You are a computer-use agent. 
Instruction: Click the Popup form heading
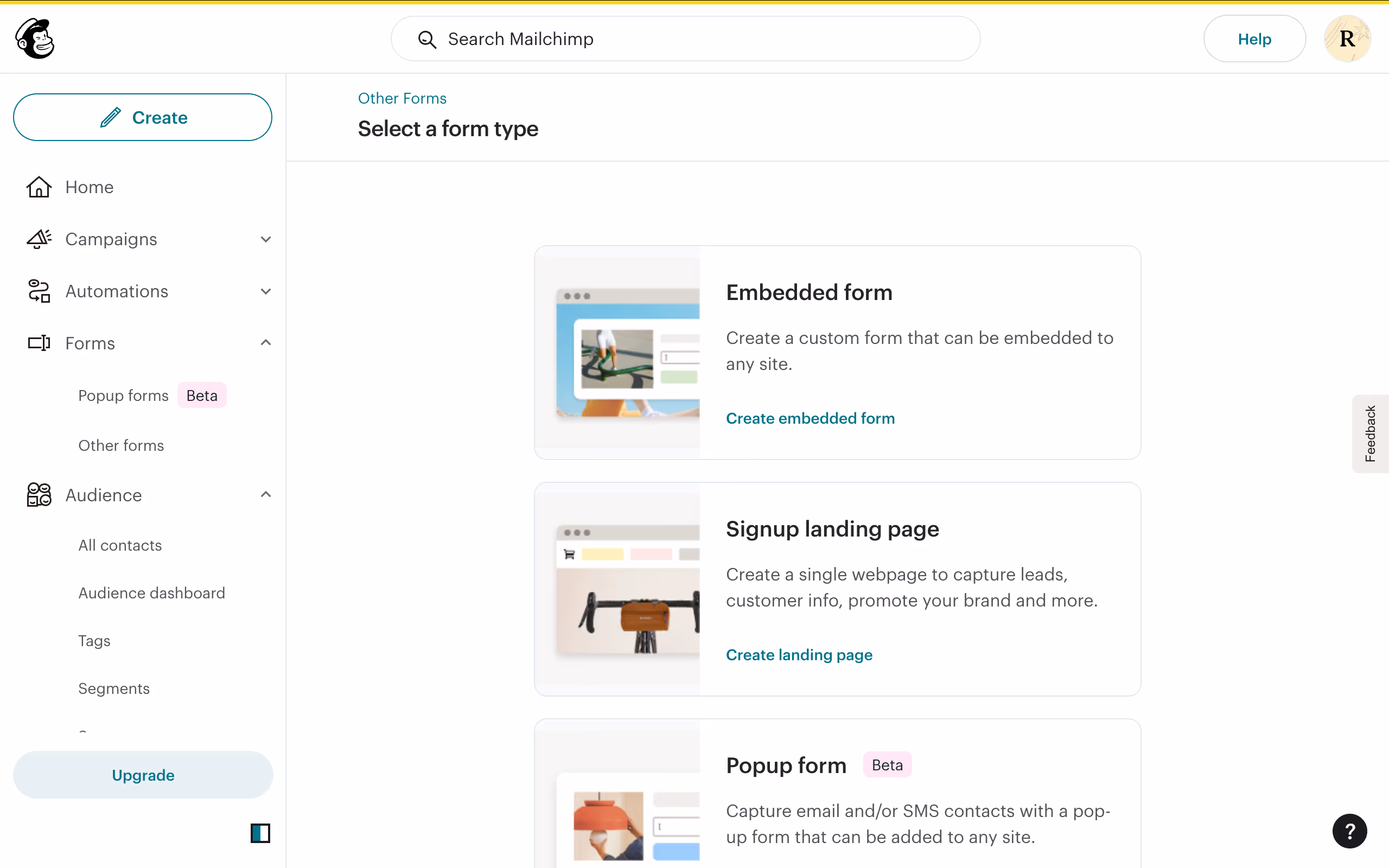tap(786, 765)
